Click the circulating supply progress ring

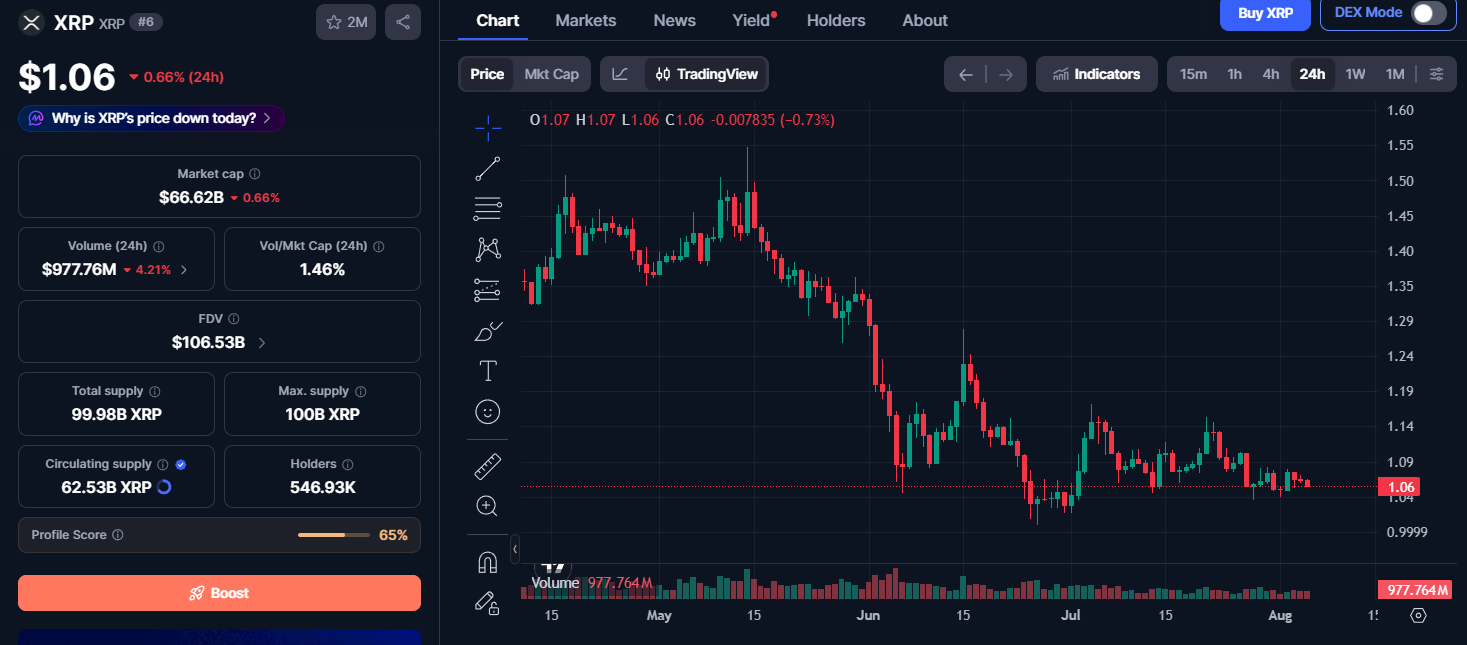[165, 487]
